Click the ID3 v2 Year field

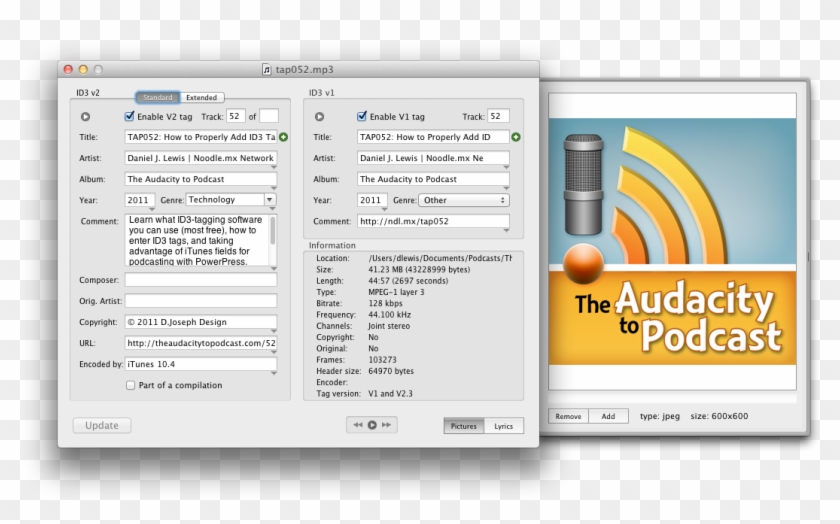pos(140,200)
